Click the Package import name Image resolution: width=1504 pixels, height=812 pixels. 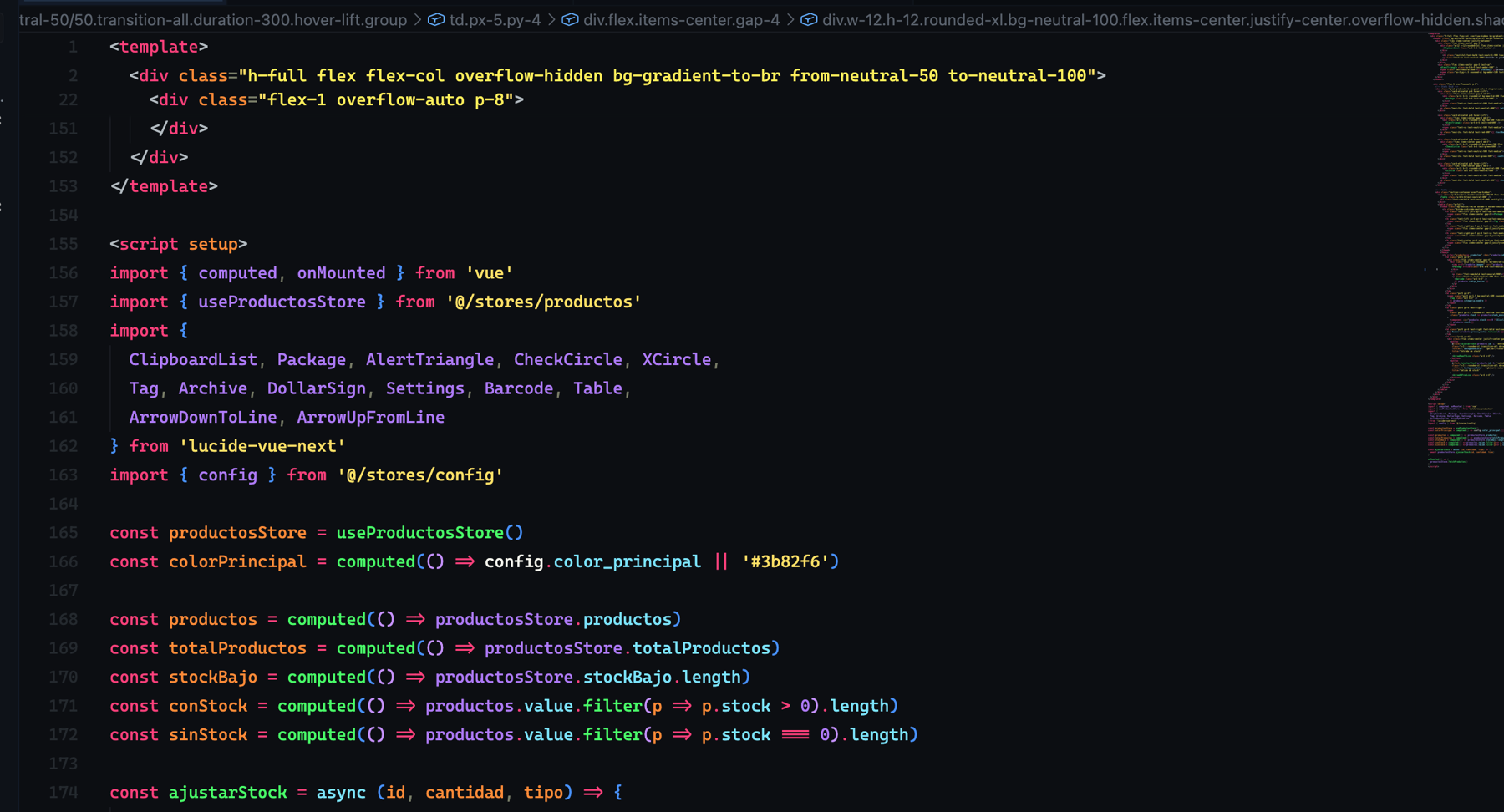pos(311,359)
